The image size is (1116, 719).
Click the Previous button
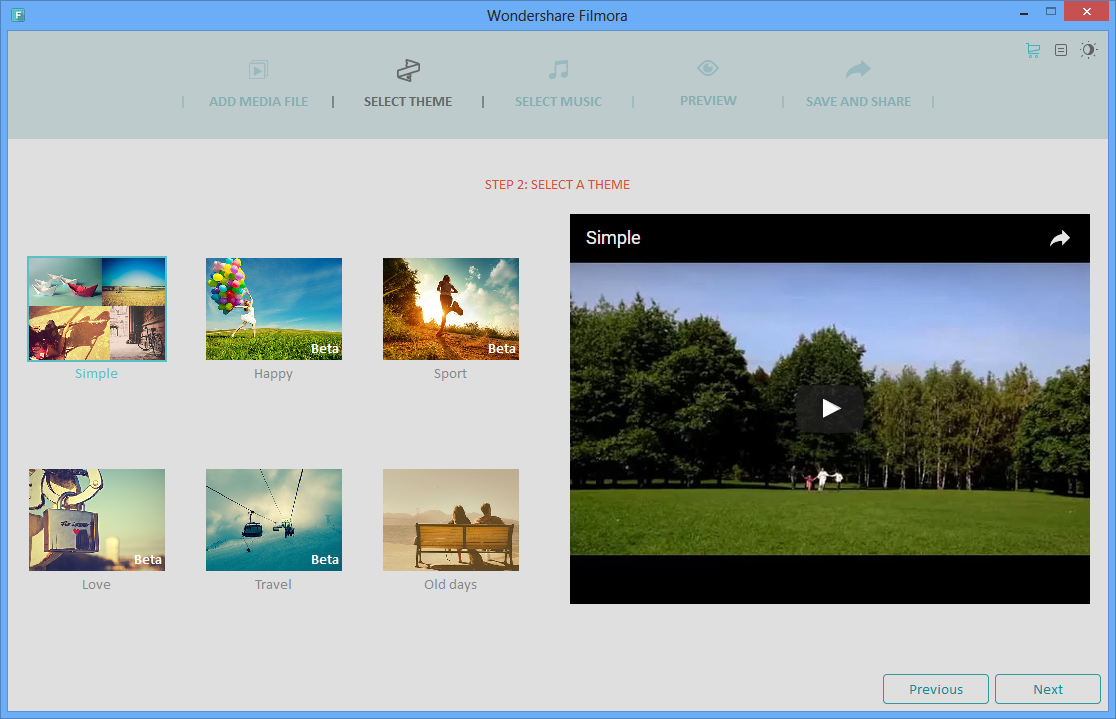pos(935,689)
